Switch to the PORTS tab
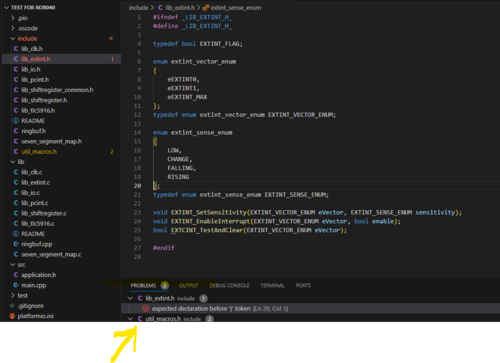The image size is (500, 363). [303, 286]
